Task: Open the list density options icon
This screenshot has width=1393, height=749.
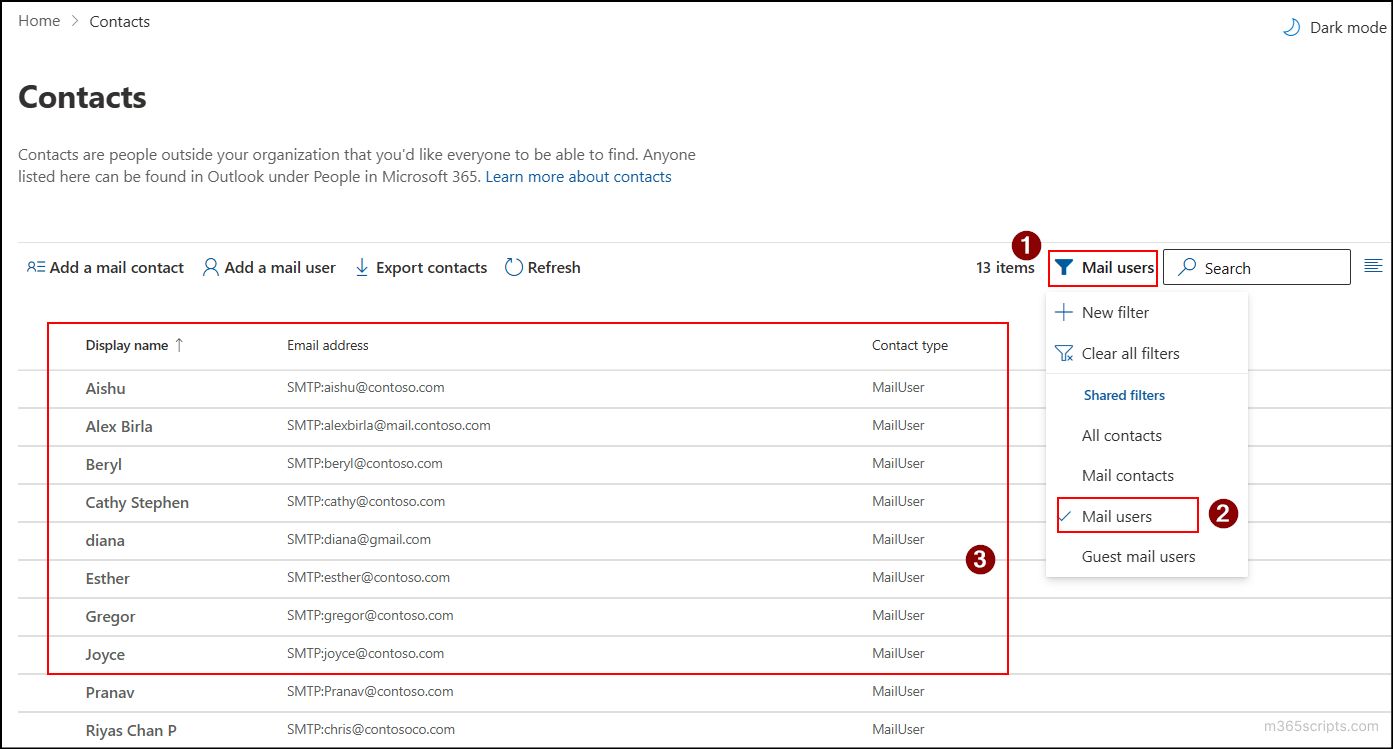Action: pos(1373,266)
